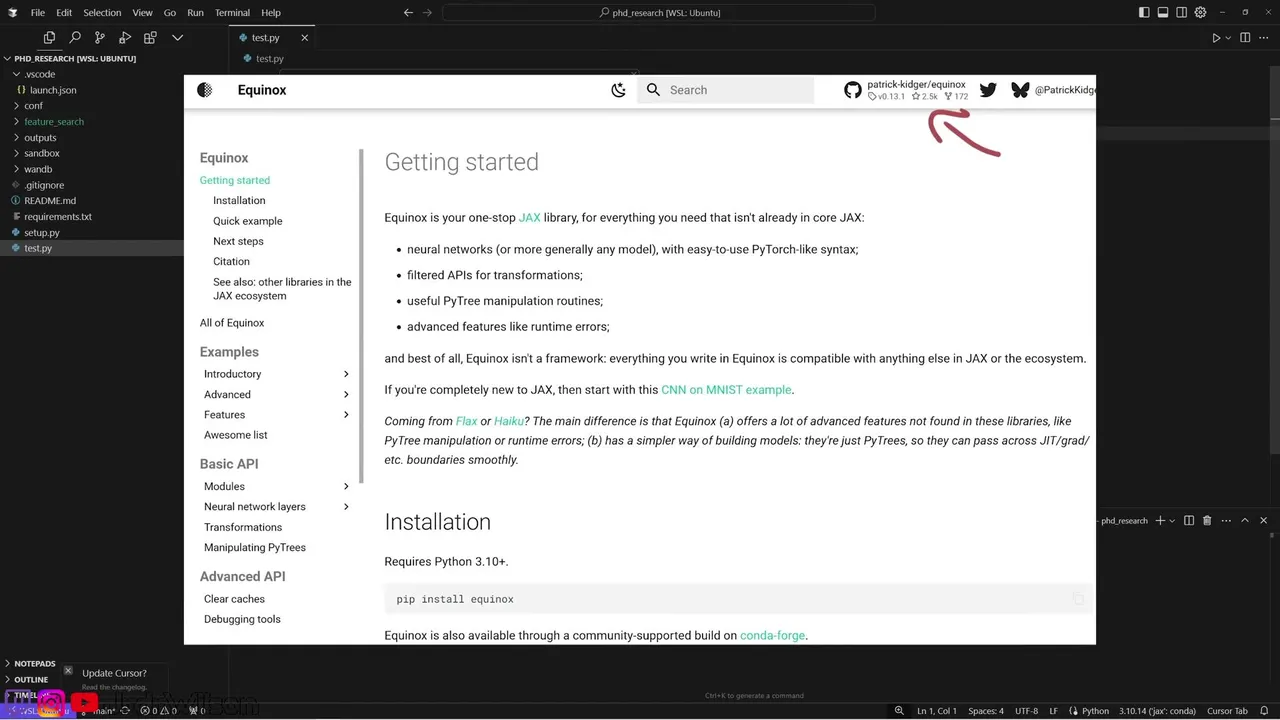Collapse the PHD_RESEARCH root folder
The height and width of the screenshot is (720, 1280).
click(70, 58)
